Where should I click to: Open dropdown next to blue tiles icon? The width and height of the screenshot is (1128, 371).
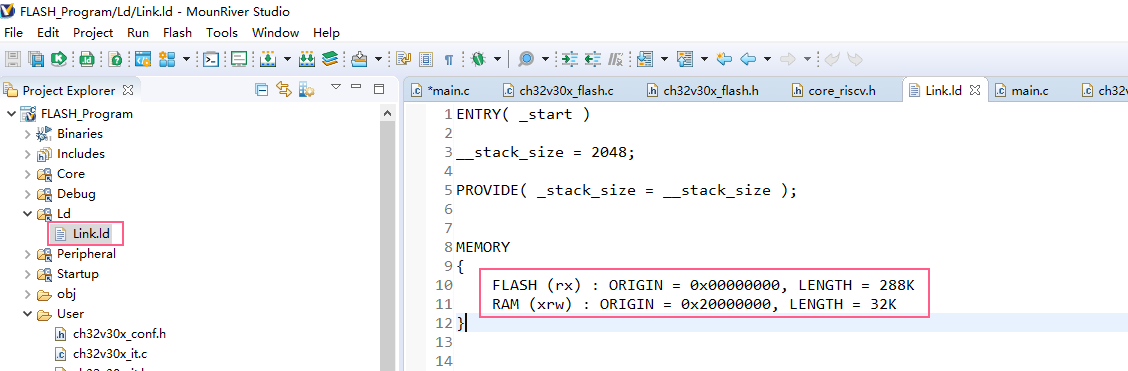(x=187, y=59)
